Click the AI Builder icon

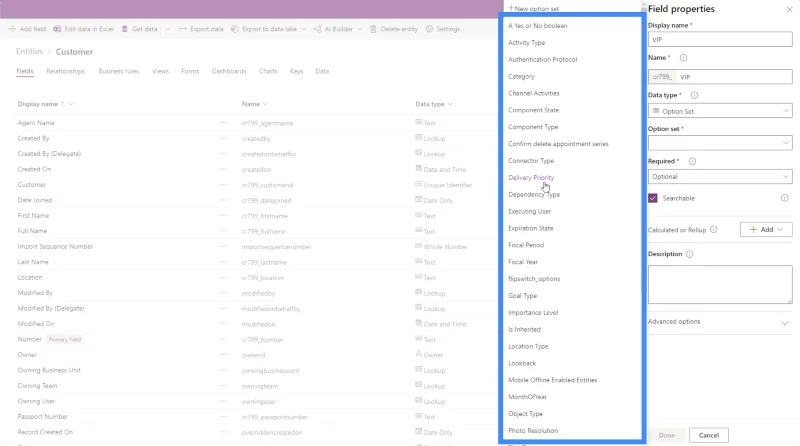coord(317,29)
